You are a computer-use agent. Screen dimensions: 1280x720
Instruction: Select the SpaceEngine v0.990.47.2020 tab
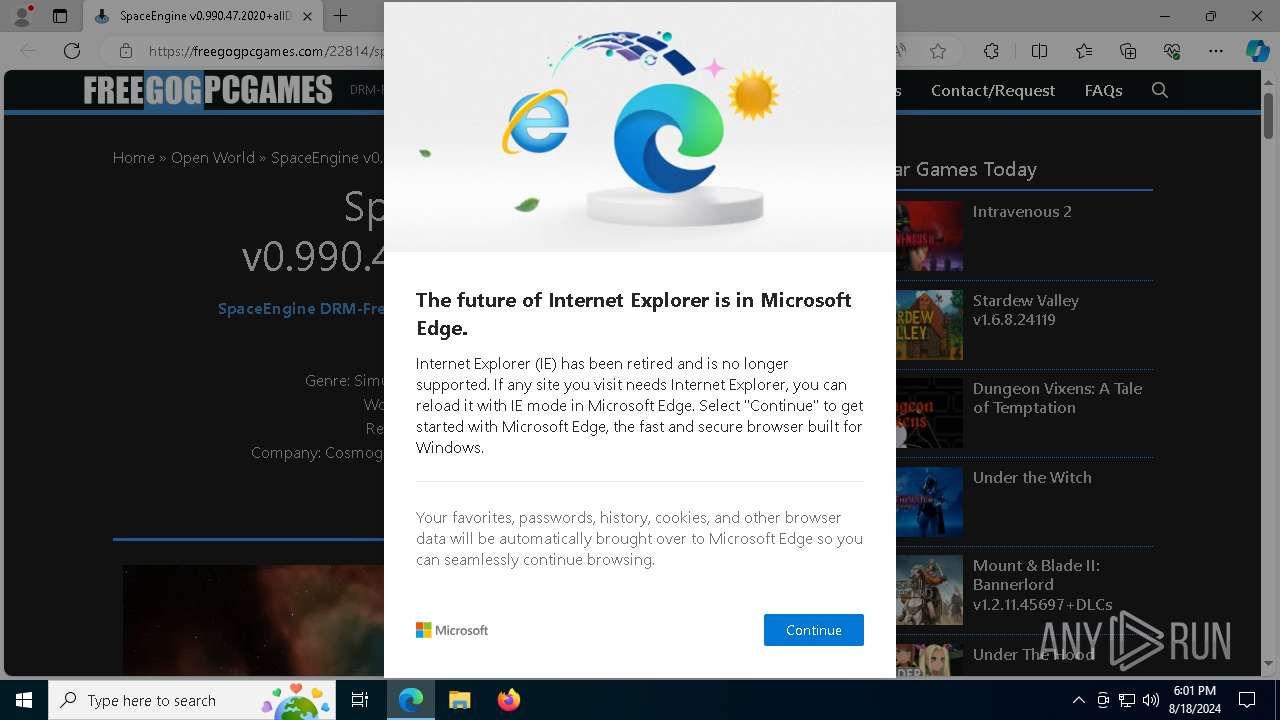pos(203,16)
